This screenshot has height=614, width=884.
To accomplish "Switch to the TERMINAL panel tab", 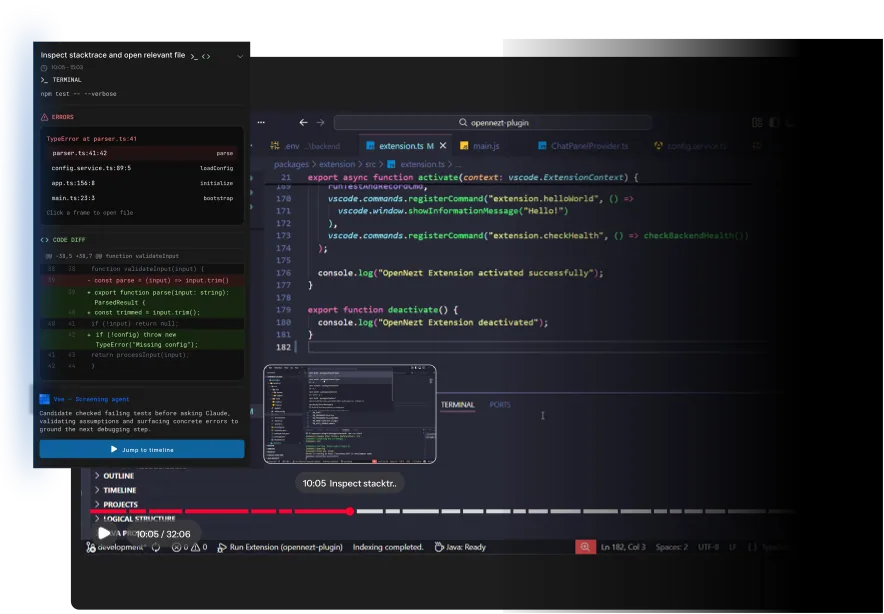I will click(457, 405).
